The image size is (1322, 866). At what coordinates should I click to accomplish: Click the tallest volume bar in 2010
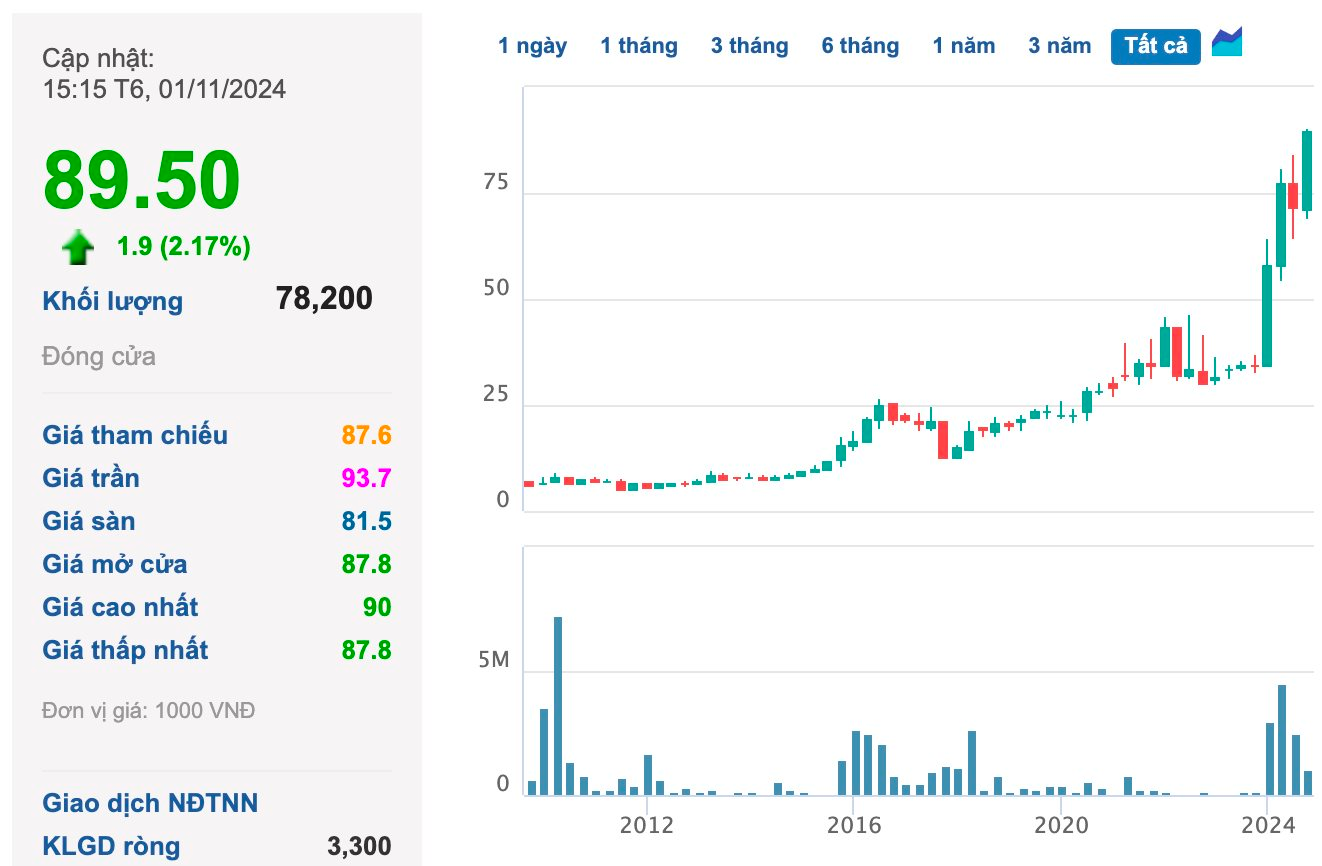click(x=558, y=706)
